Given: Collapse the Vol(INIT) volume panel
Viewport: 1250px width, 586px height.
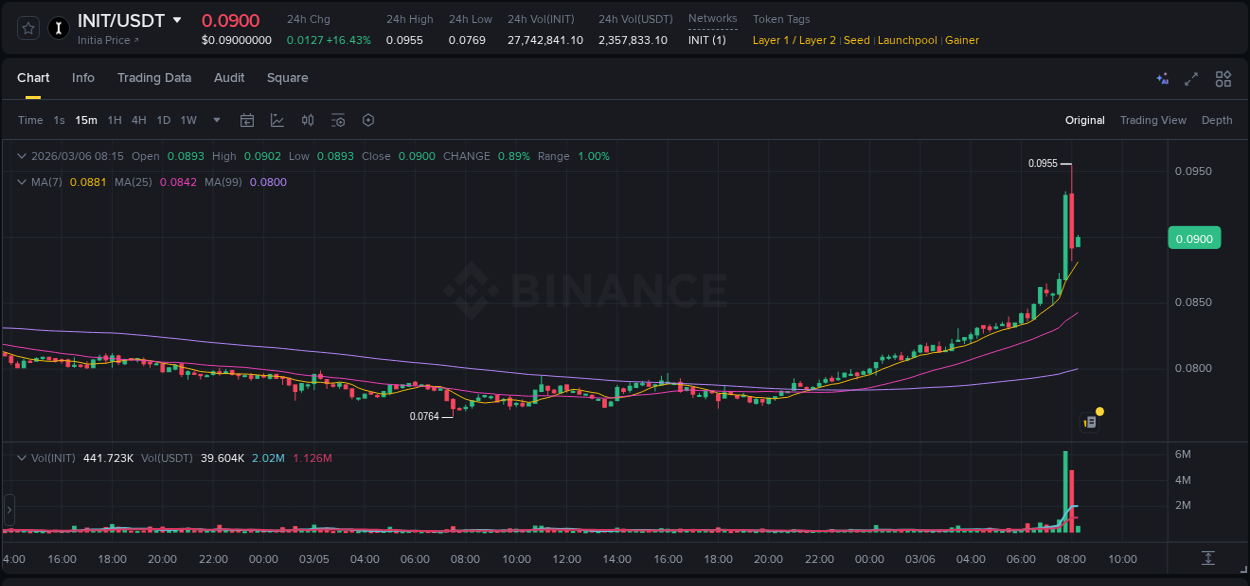Looking at the screenshot, I should pyautogui.click(x=21, y=457).
